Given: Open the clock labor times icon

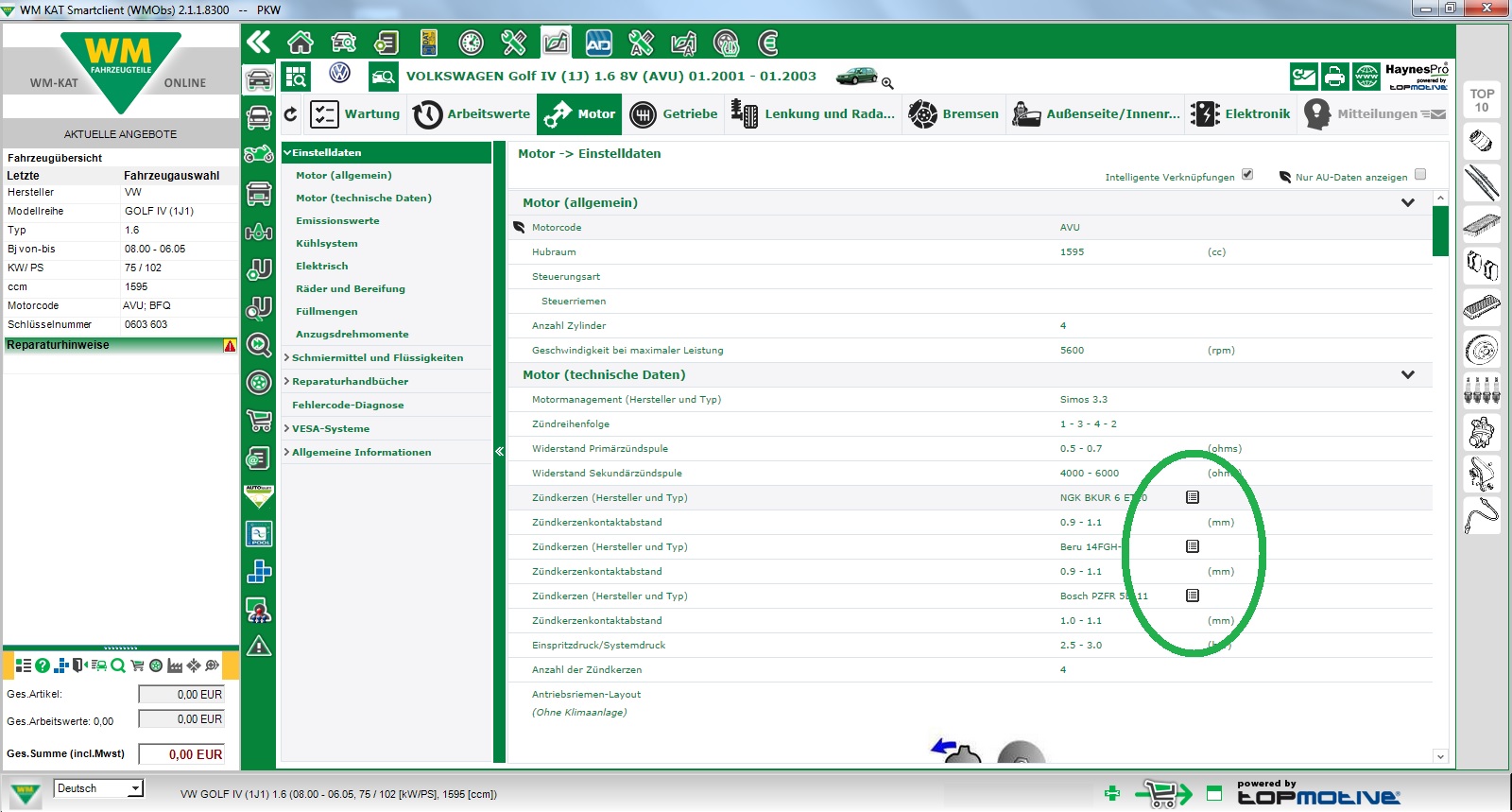Looking at the screenshot, I should point(471,43).
